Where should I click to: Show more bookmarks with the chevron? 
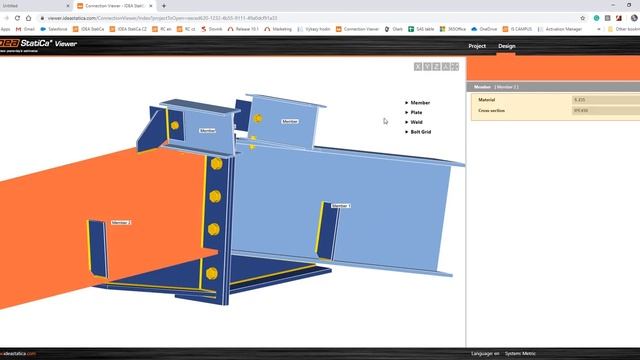599,29
